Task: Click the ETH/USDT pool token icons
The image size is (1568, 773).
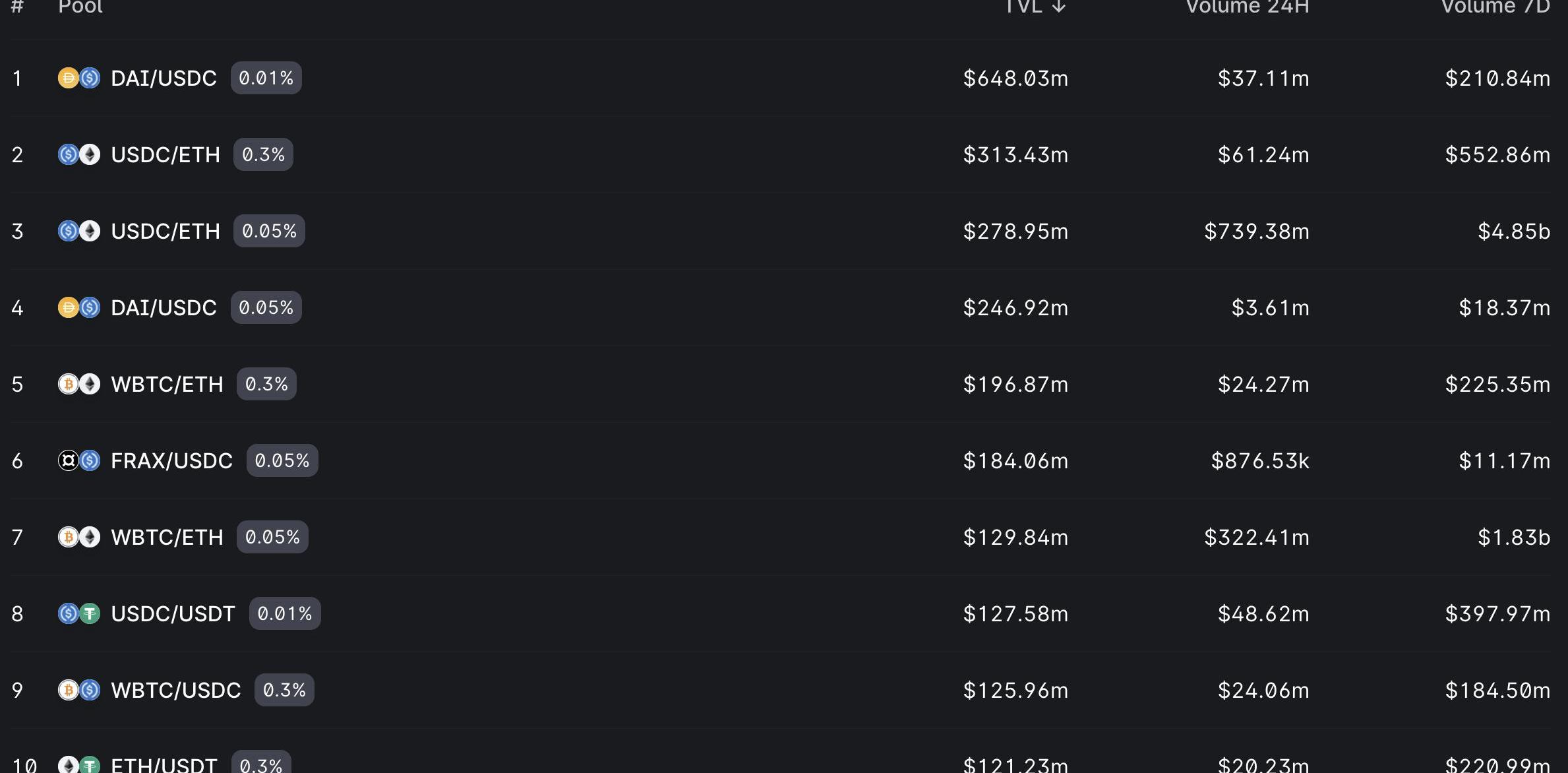Action: point(79,765)
